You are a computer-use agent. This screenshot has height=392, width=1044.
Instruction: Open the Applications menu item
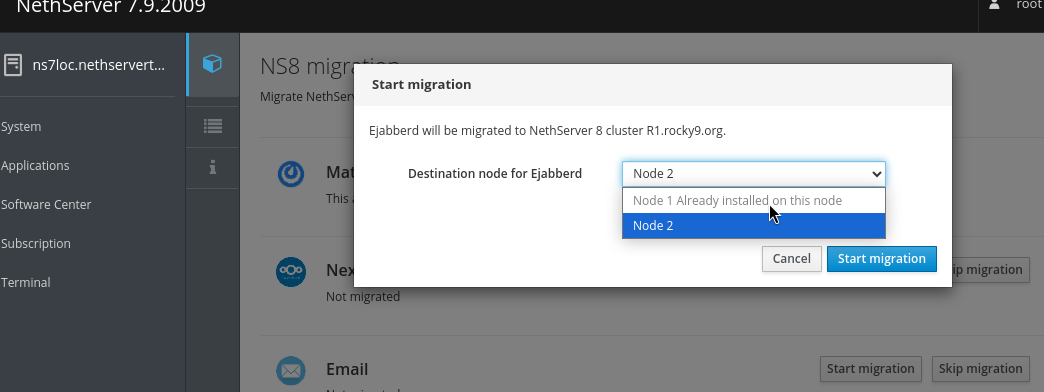coord(35,166)
